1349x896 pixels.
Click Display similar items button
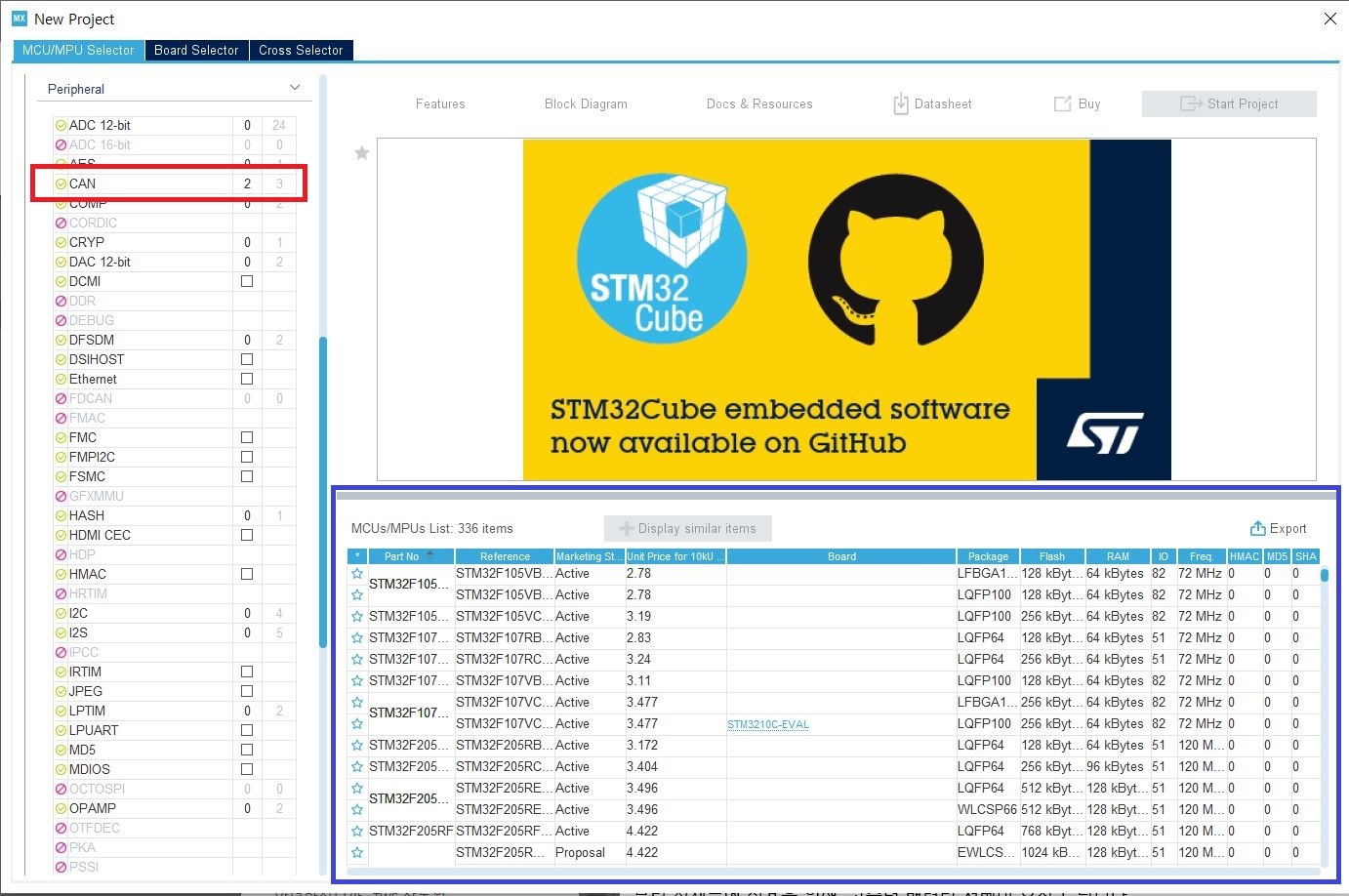[687, 528]
